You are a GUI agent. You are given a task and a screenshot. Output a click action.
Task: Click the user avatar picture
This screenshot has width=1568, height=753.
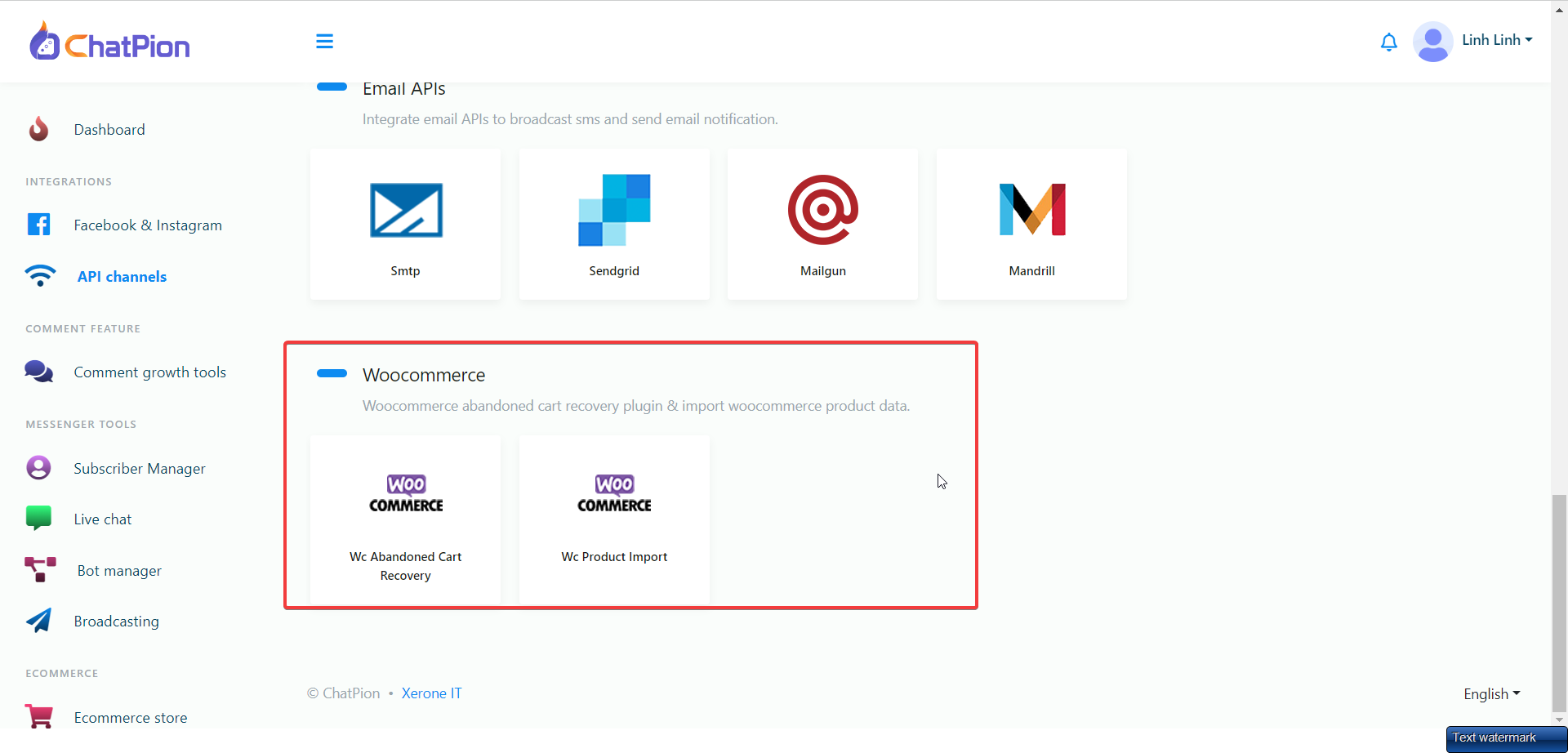click(1432, 41)
